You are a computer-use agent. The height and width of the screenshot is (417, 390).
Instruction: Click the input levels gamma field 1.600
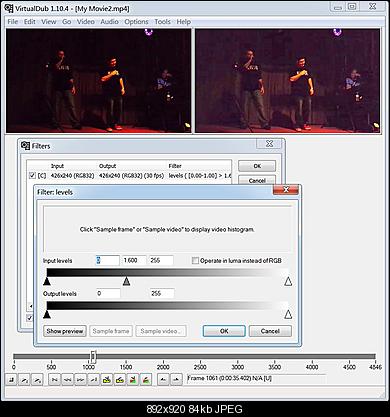(x=134, y=260)
